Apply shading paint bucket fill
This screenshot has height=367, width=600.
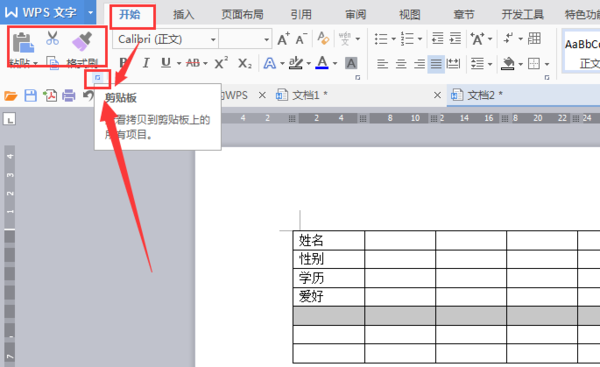pyautogui.click(x=508, y=64)
